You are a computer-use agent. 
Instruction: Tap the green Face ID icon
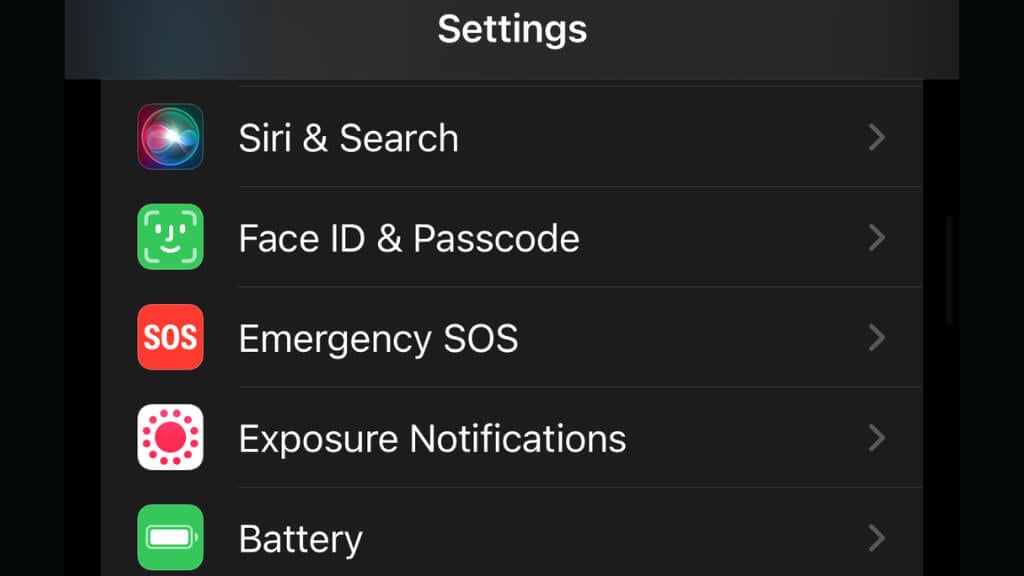click(x=170, y=237)
